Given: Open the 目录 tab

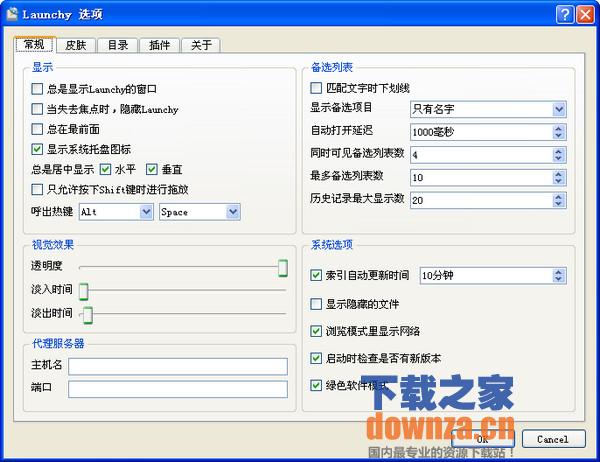Looking at the screenshot, I should (118, 45).
